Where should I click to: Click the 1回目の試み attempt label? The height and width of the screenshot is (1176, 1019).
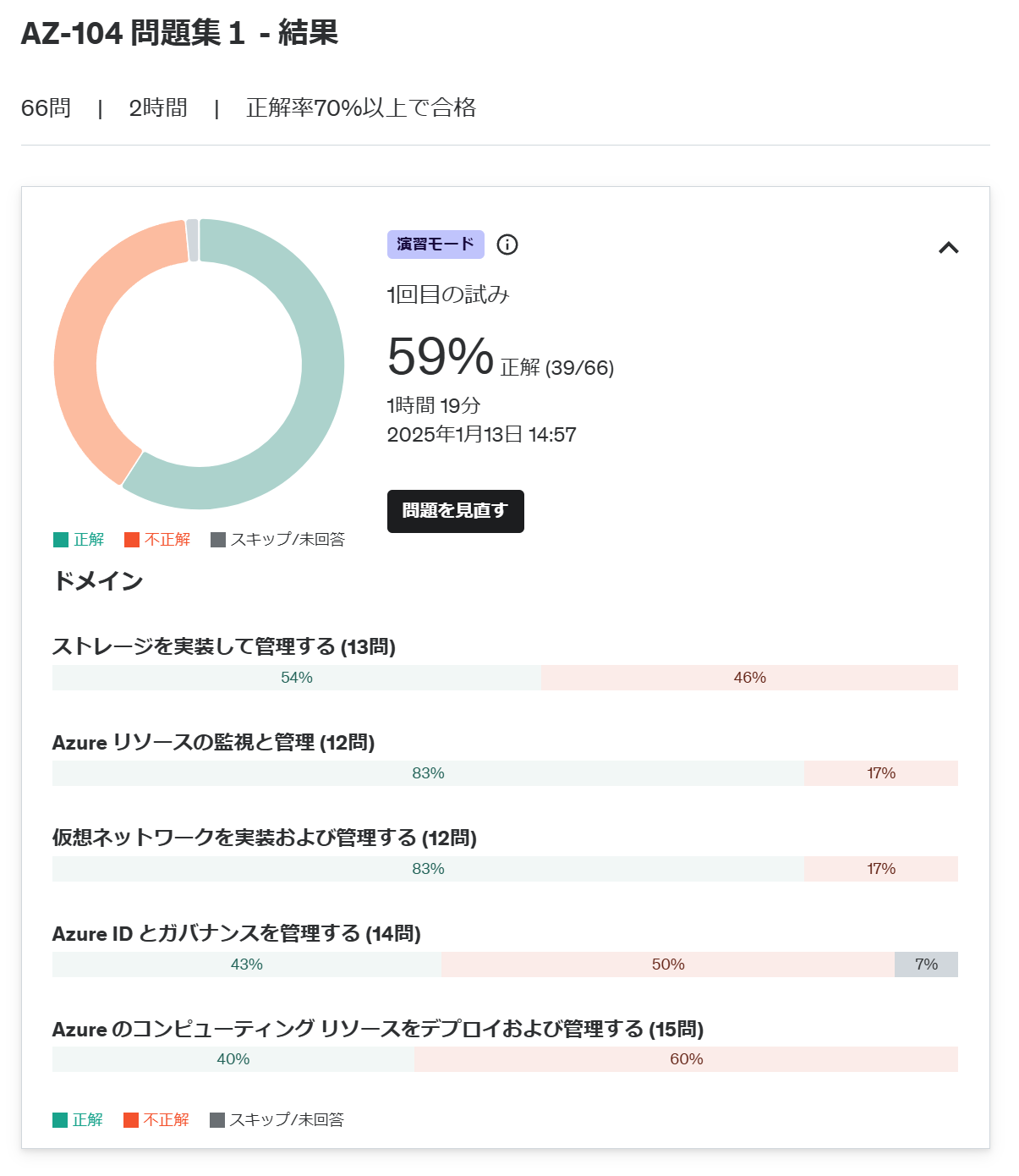(448, 294)
